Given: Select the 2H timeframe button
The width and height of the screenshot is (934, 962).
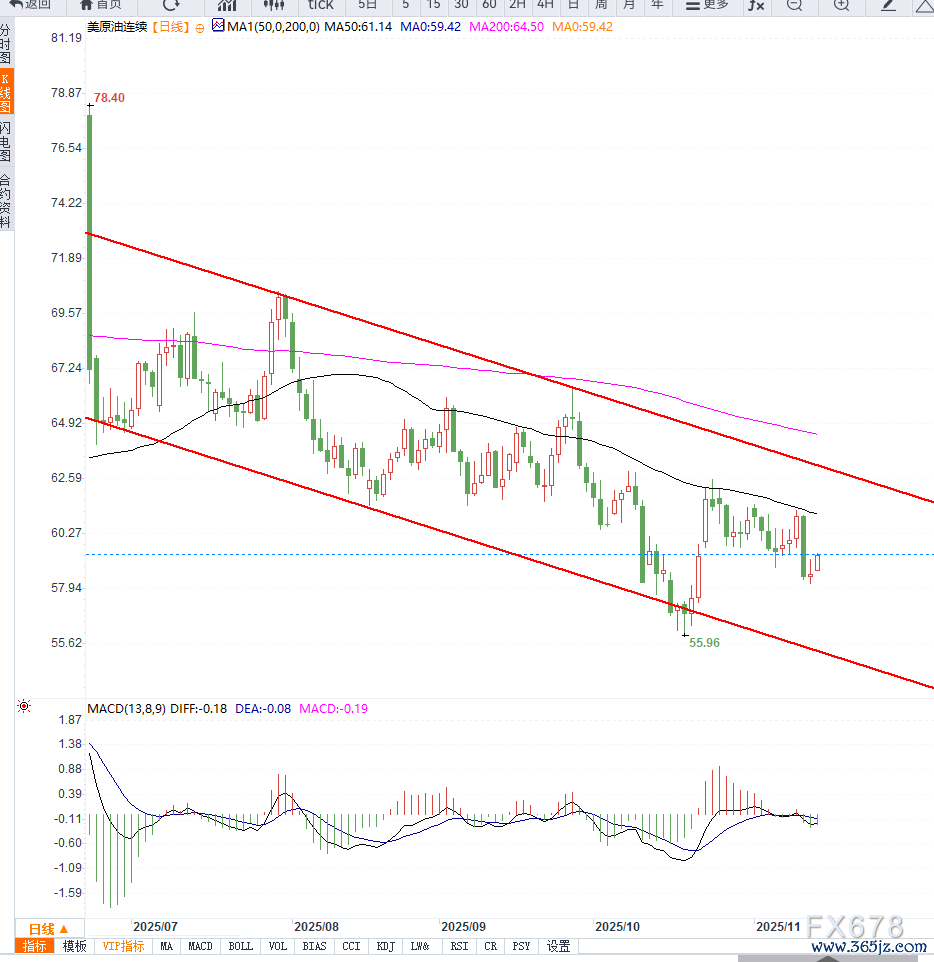Looking at the screenshot, I should [517, 5].
